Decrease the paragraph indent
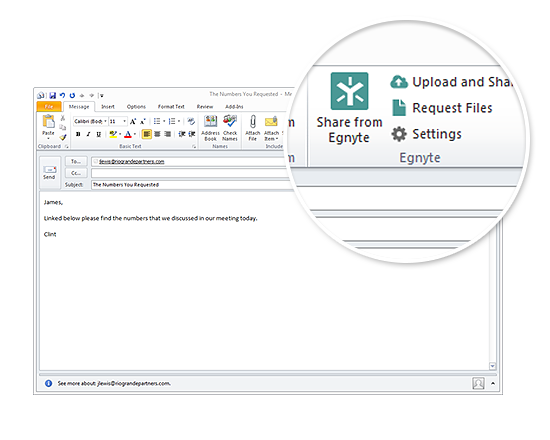This screenshot has width=550, height=440. point(182,134)
